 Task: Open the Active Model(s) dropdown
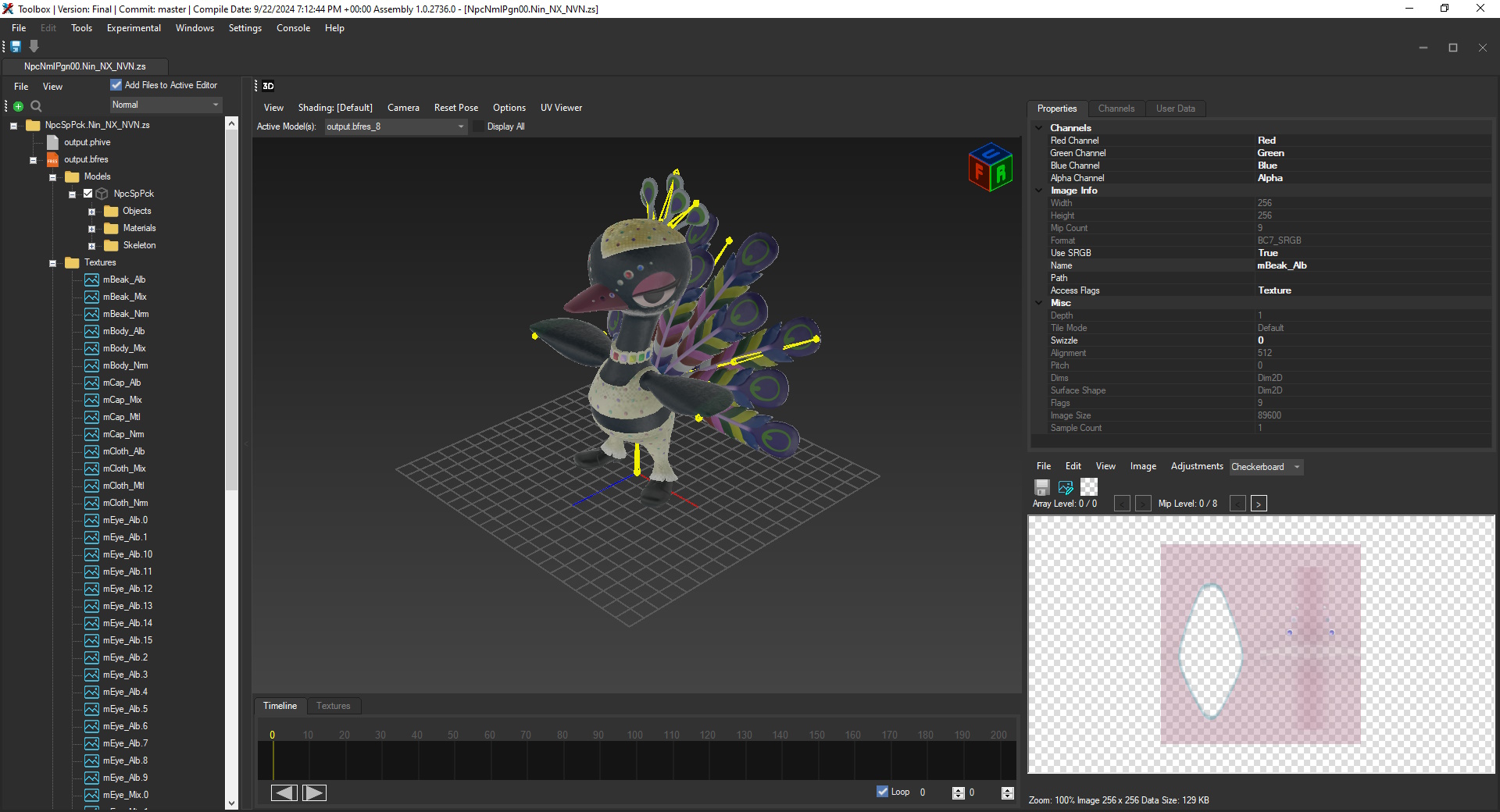click(x=395, y=126)
